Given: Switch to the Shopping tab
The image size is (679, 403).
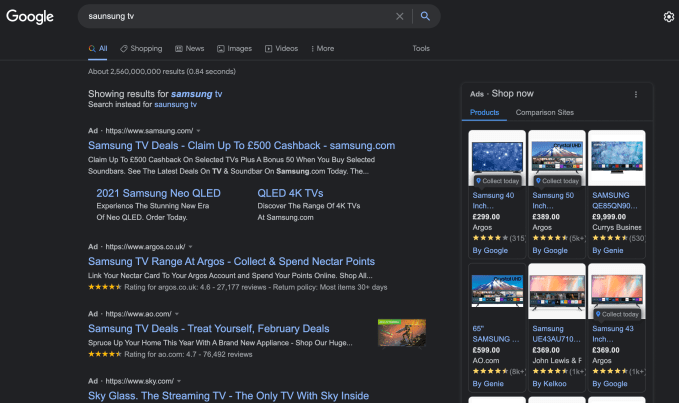Looking at the screenshot, I should coord(141,48).
